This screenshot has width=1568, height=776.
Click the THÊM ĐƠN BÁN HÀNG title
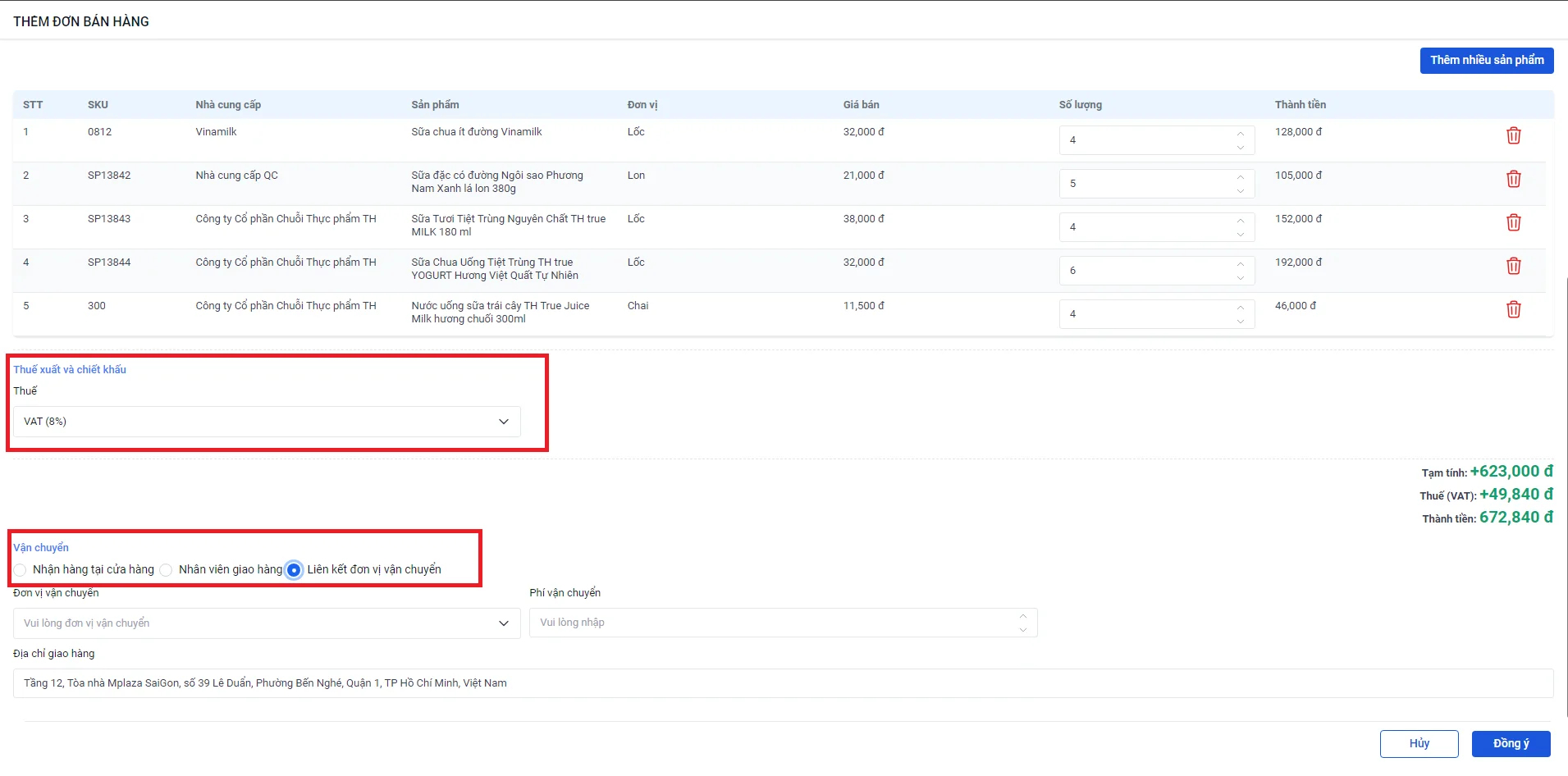(x=81, y=21)
